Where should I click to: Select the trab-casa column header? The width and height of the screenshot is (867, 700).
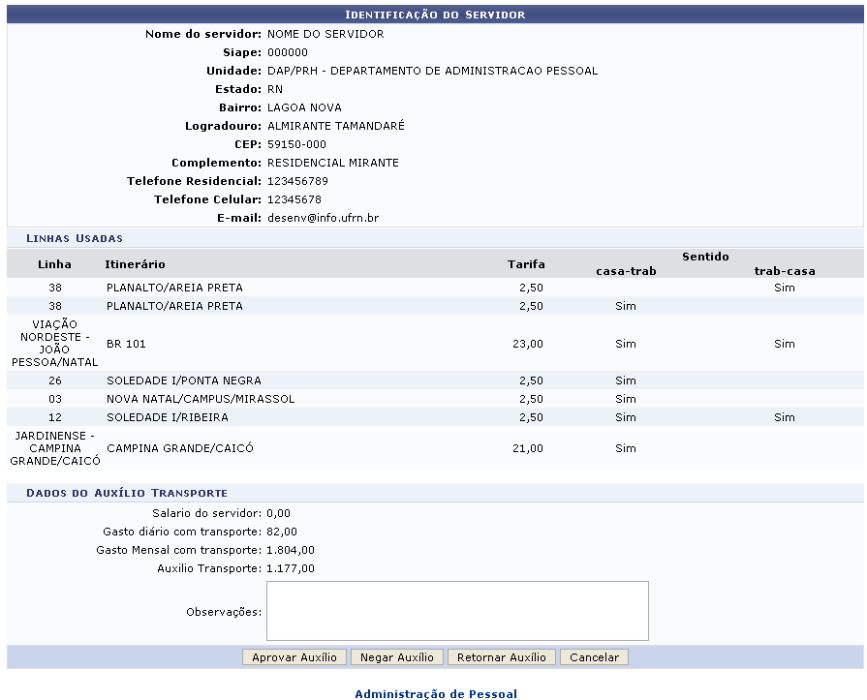(784, 270)
